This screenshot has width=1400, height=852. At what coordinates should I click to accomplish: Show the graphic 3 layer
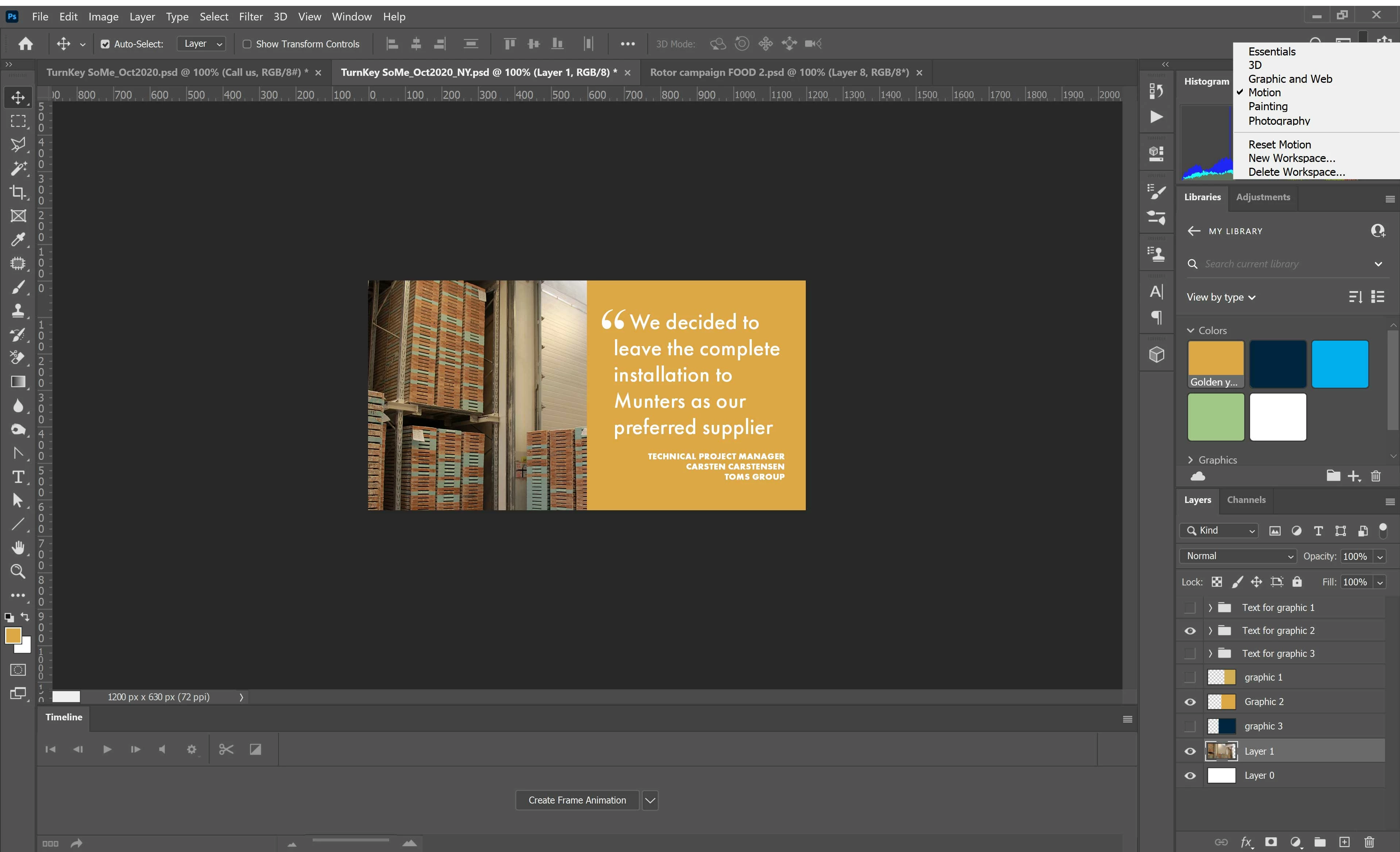(1190, 727)
